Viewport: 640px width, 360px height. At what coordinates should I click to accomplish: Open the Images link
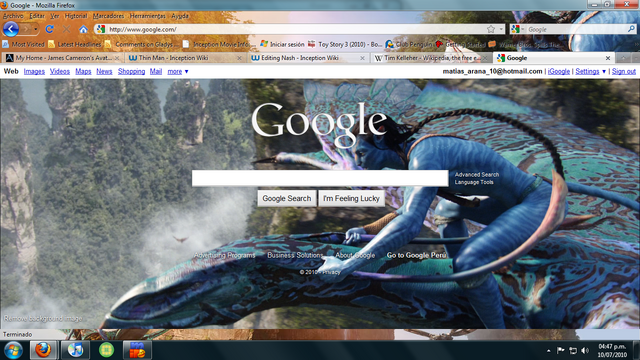34,71
